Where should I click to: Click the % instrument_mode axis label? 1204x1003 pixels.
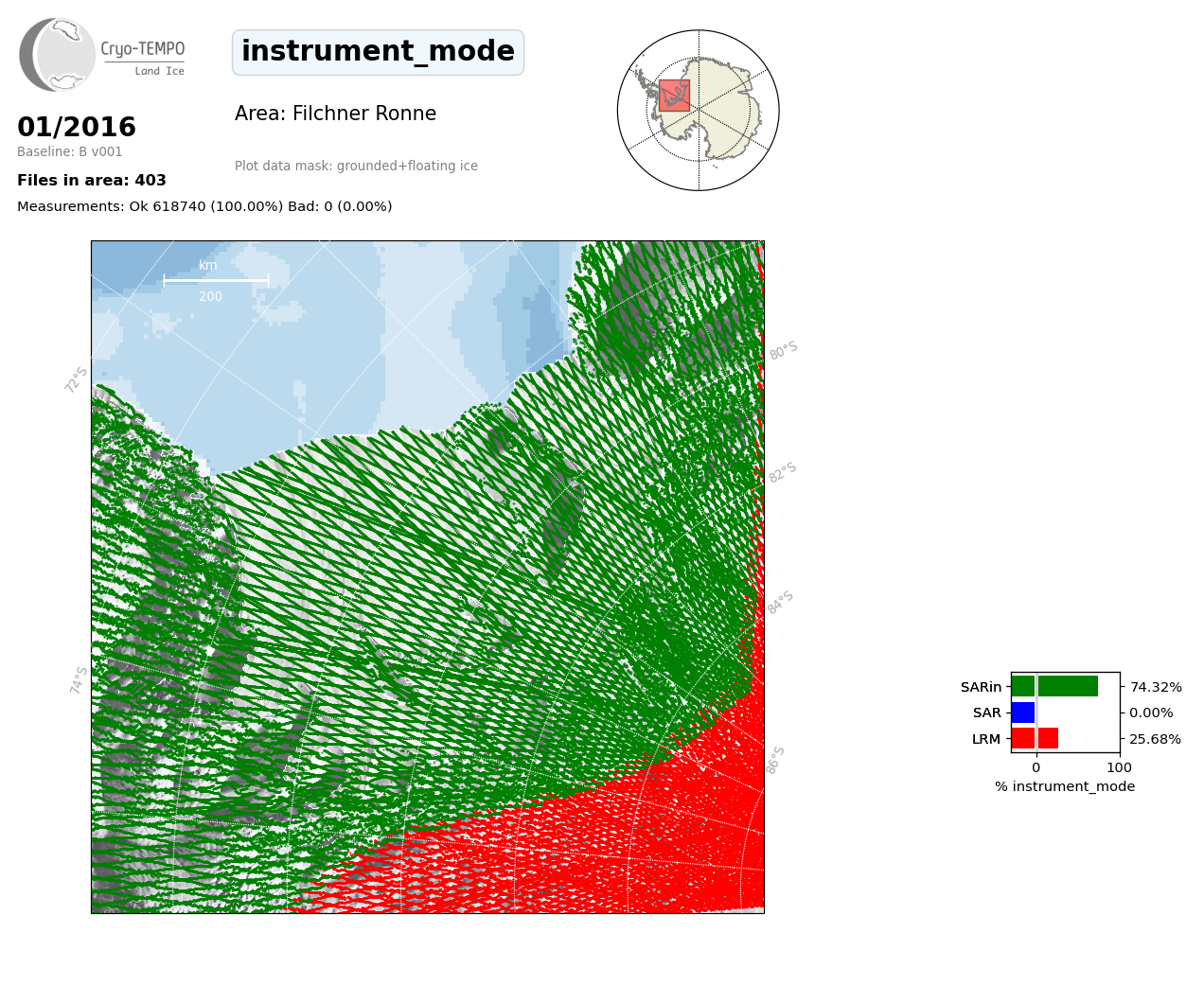pyautogui.click(x=1064, y=786)
